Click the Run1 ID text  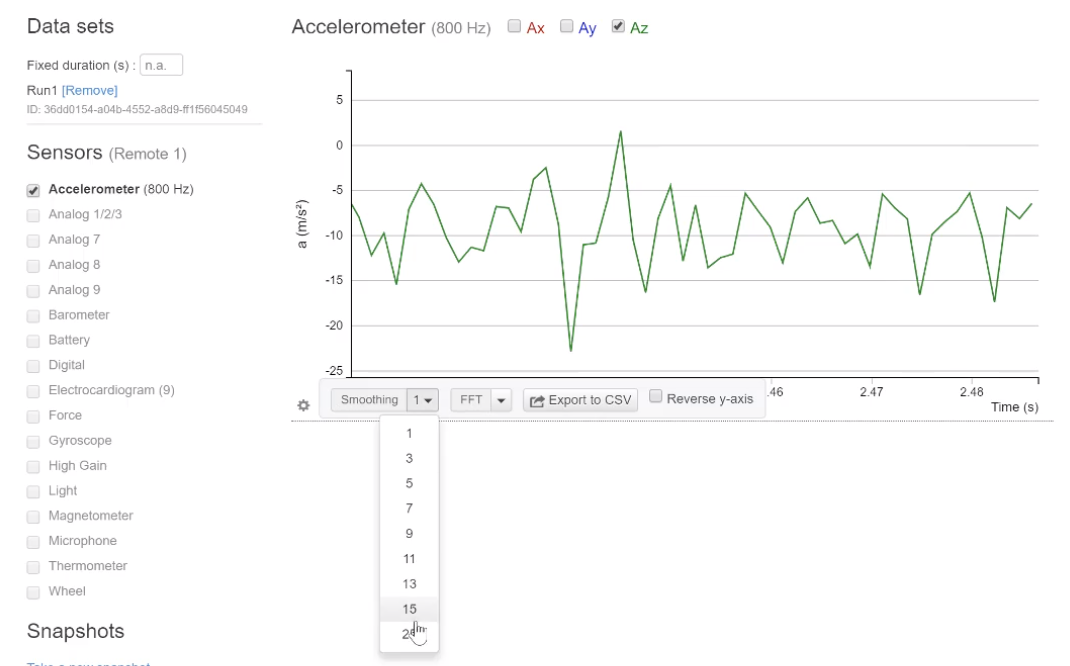(x=137, y=109)
